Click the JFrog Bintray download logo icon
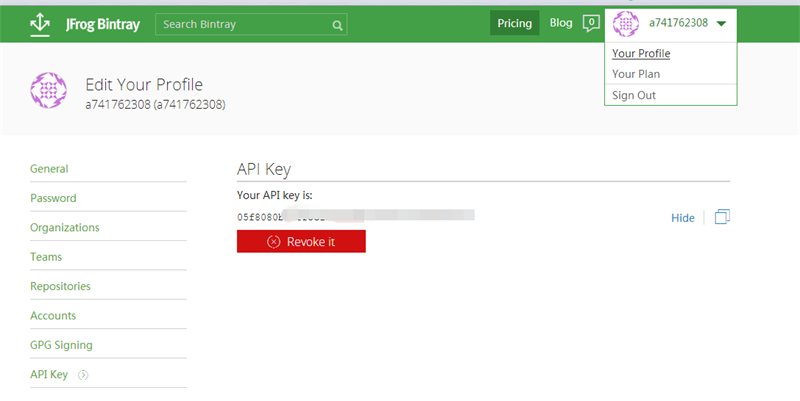800x401 pixels. [40, 24]
